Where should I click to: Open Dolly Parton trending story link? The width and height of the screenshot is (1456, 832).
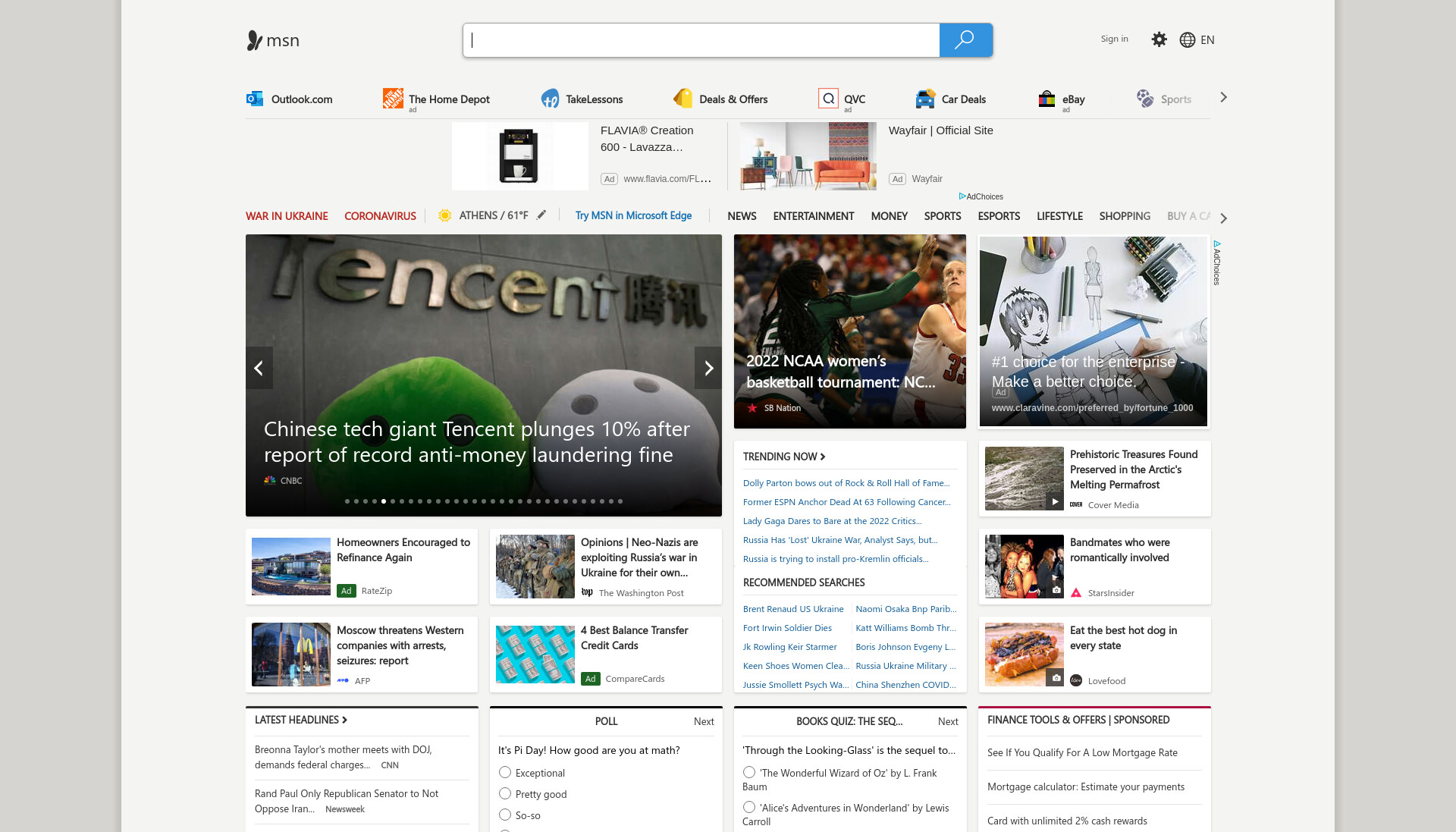846,483
